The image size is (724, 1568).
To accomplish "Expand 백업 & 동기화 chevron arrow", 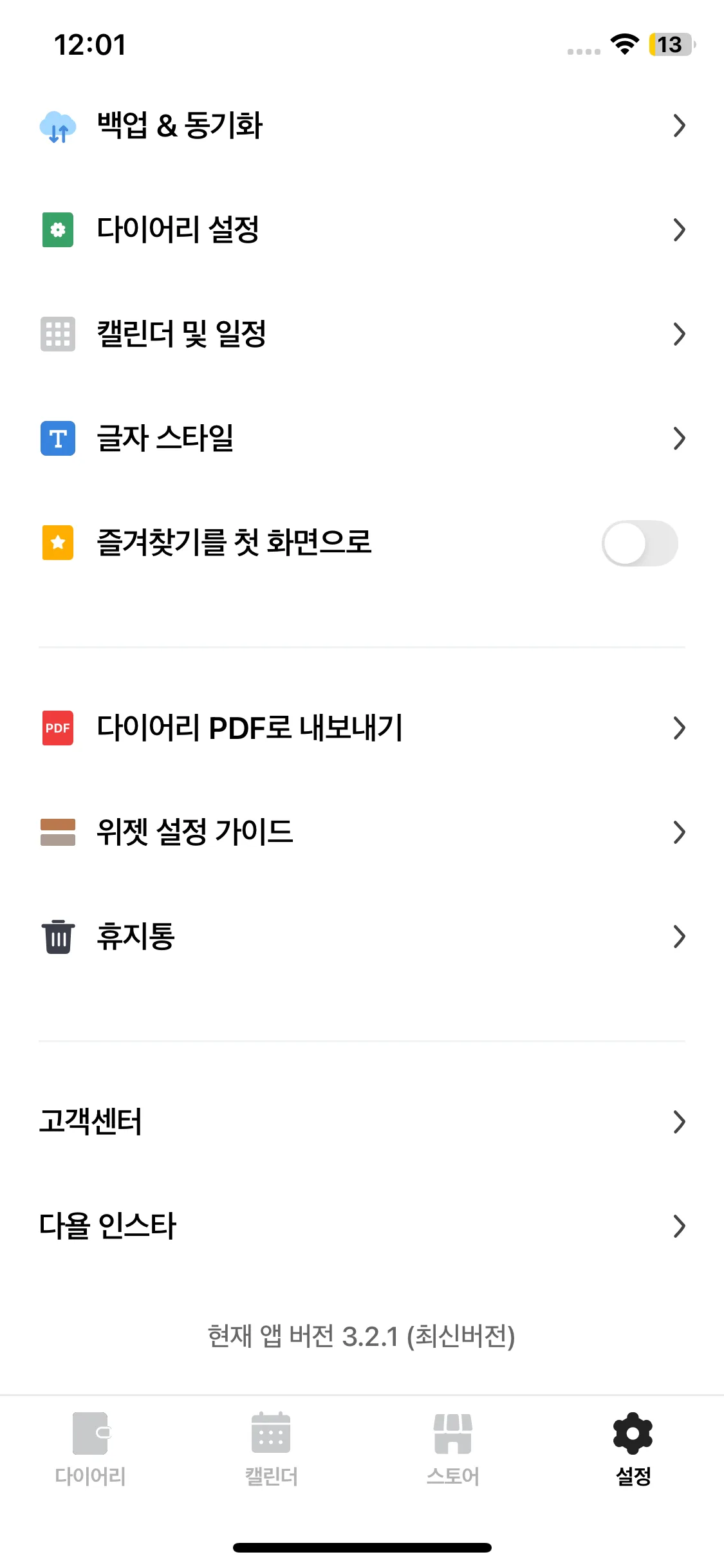I will tap(679, 126).
